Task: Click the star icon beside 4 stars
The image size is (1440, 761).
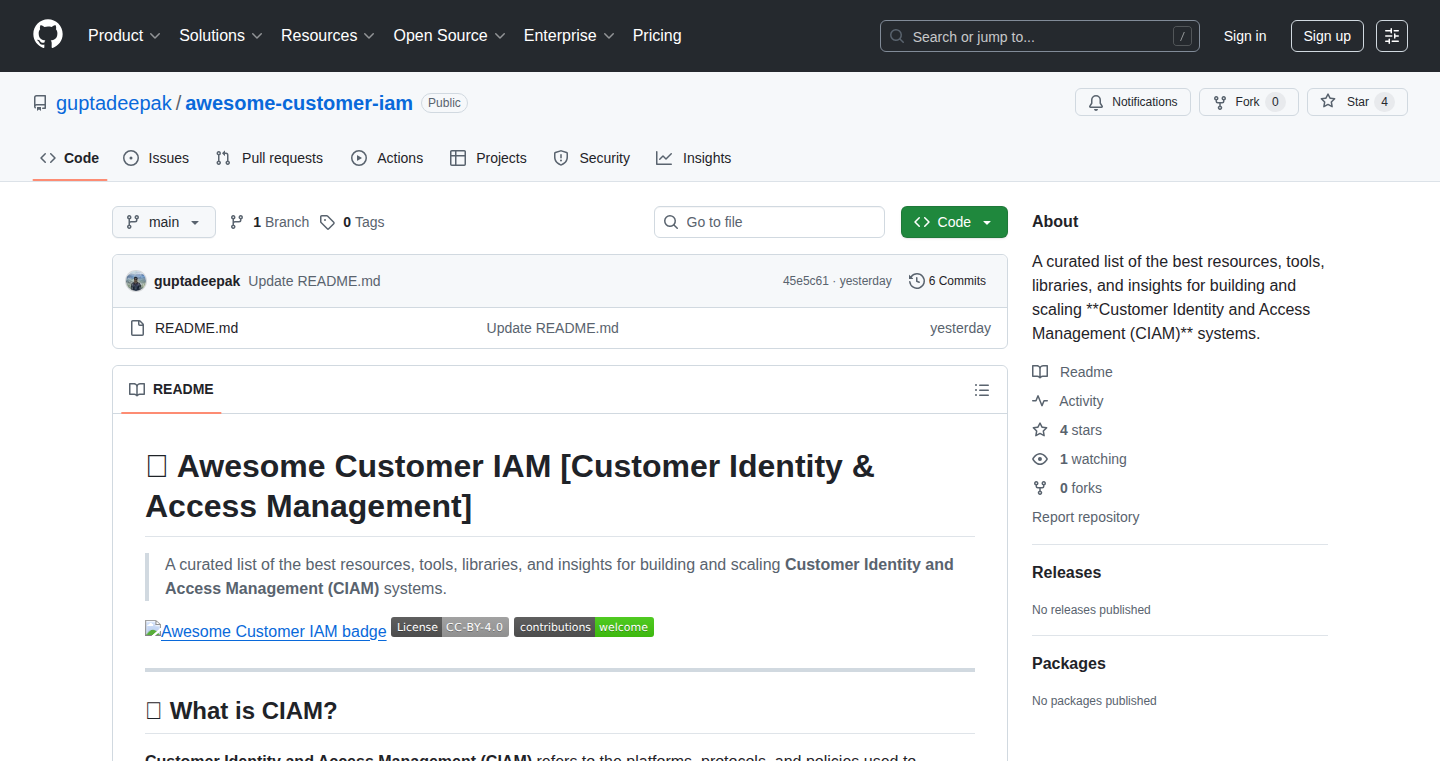Action: pyautogui.click(x=1040, y=430)
